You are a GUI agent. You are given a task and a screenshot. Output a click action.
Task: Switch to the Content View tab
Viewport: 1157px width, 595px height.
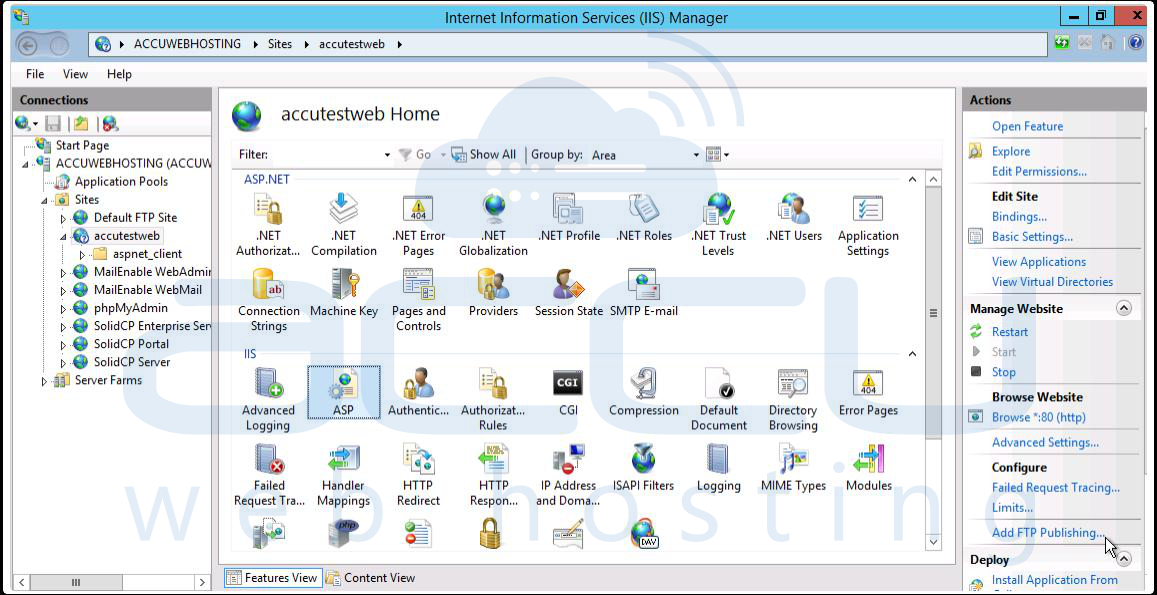[x=370, y=578]
